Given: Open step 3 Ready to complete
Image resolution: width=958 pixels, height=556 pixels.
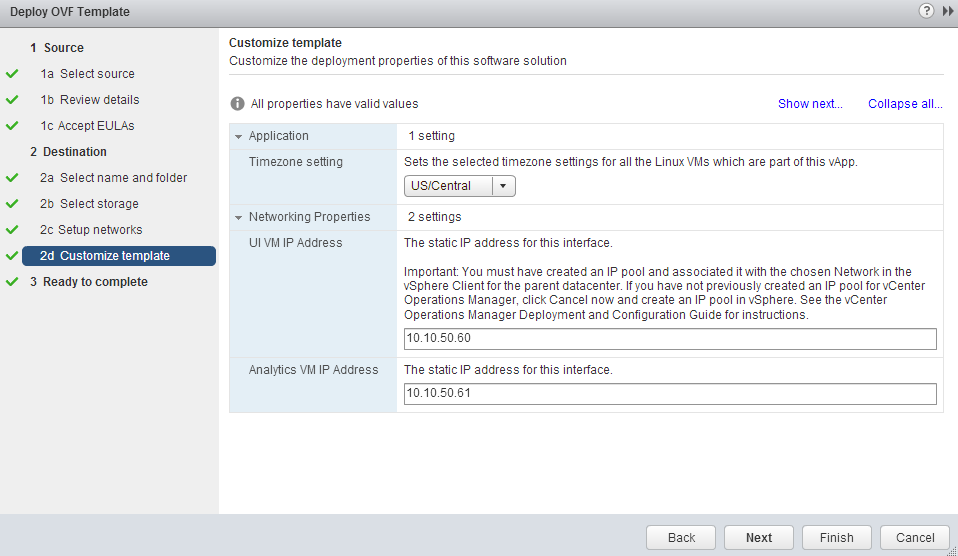Looking at the screenshot, I should [x=95, y=282].
